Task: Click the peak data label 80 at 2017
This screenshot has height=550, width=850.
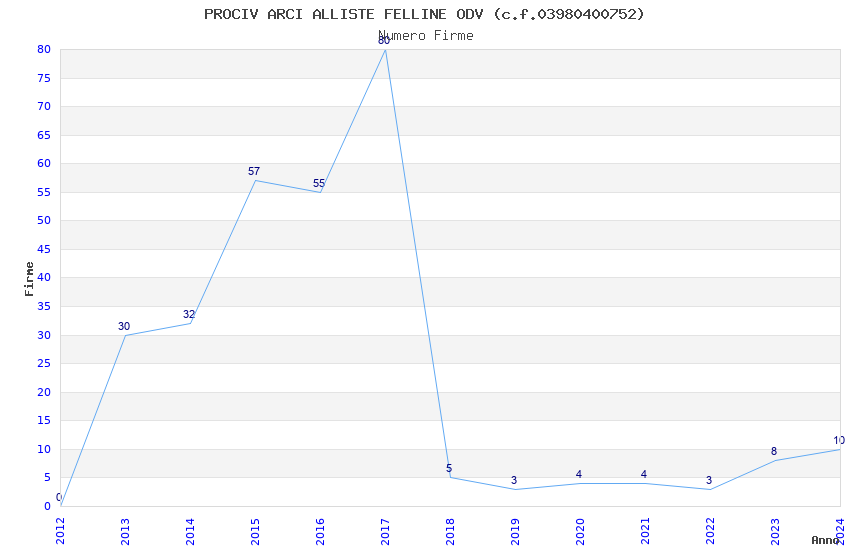Action: point(384,40)
